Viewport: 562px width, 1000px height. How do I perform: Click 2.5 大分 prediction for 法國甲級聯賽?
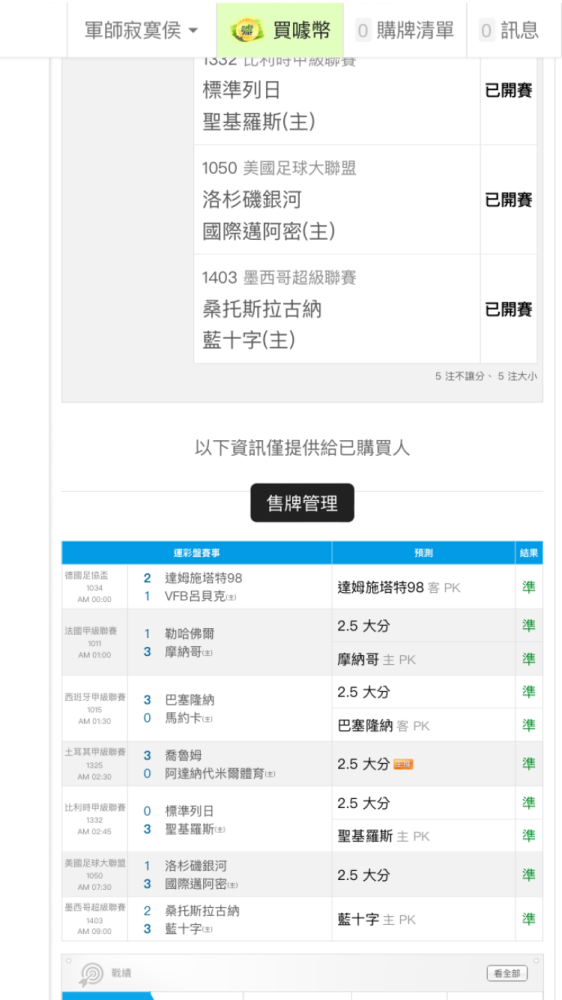pos(363,626)
